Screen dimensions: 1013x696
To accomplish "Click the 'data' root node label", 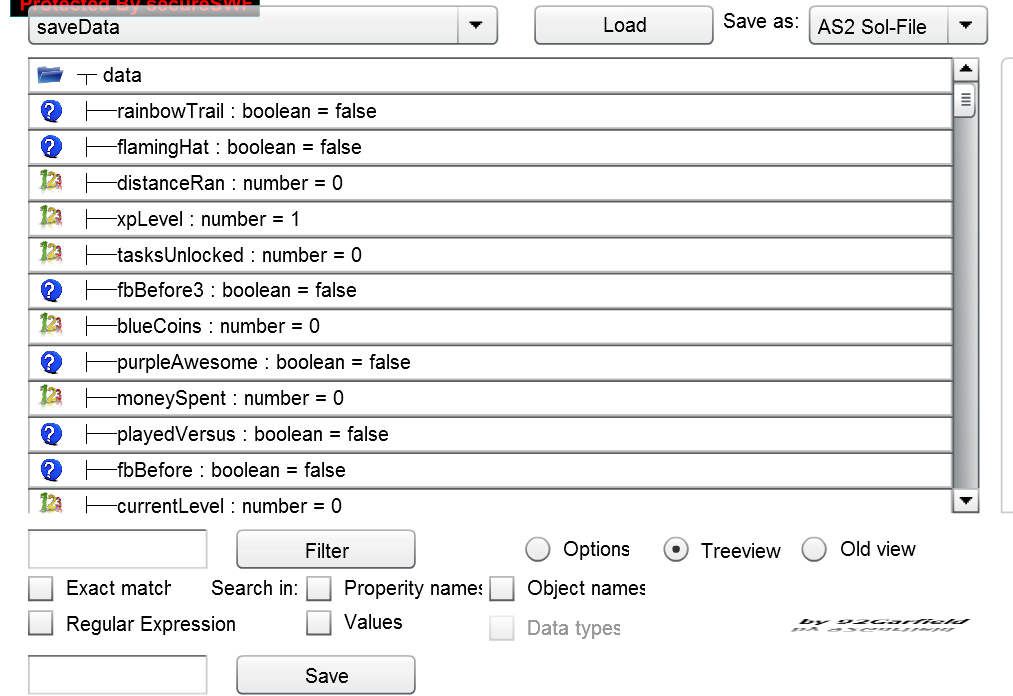I will pyautogui.click(x=122, y=75).
